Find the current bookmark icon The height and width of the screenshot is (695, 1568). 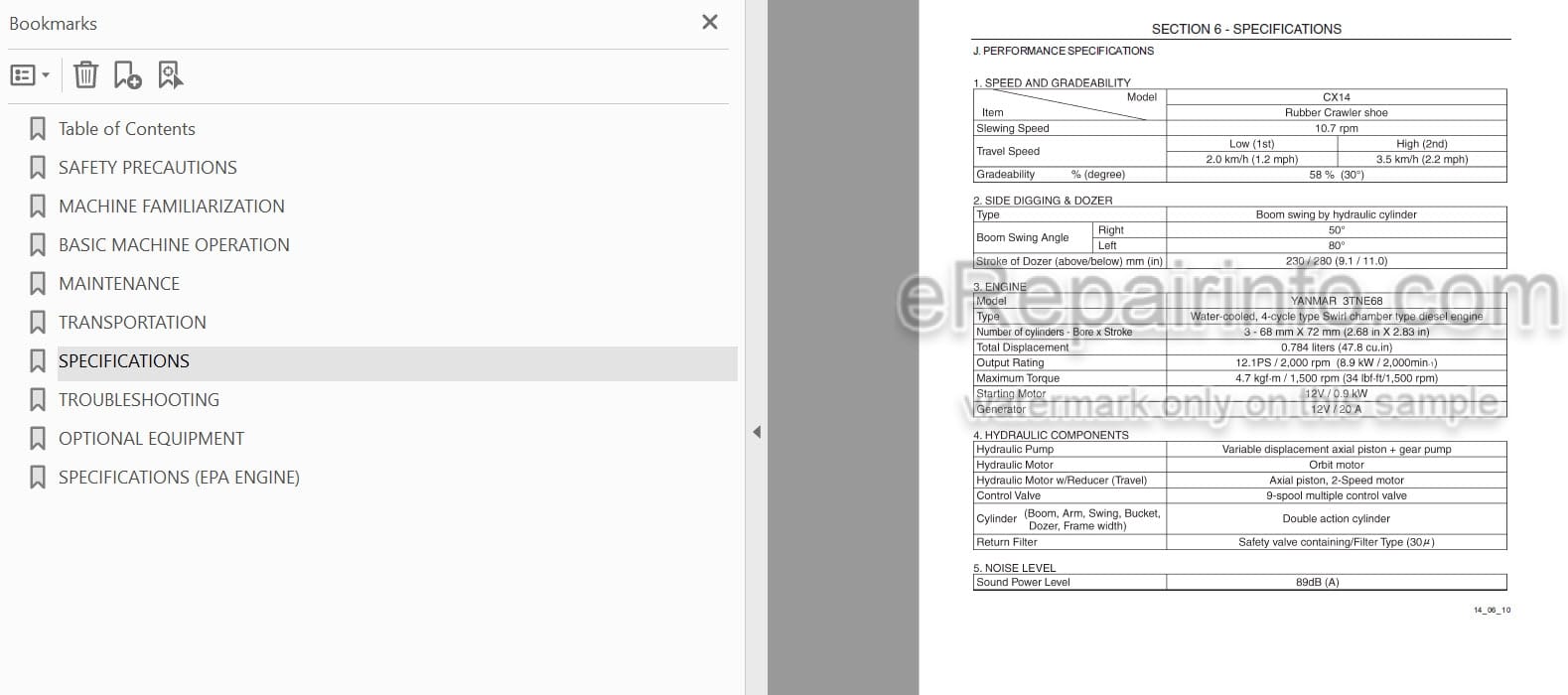(x=171, y=75)
